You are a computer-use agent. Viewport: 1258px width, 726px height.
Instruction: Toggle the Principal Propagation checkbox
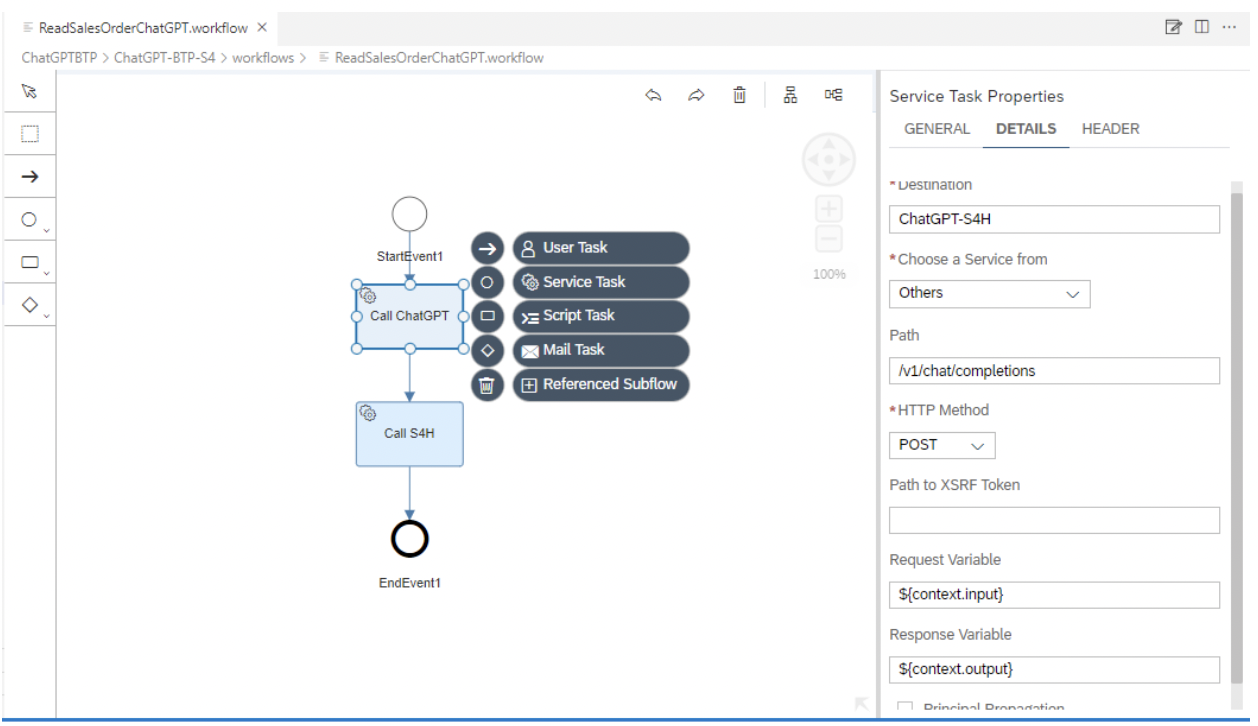point(905,708)
